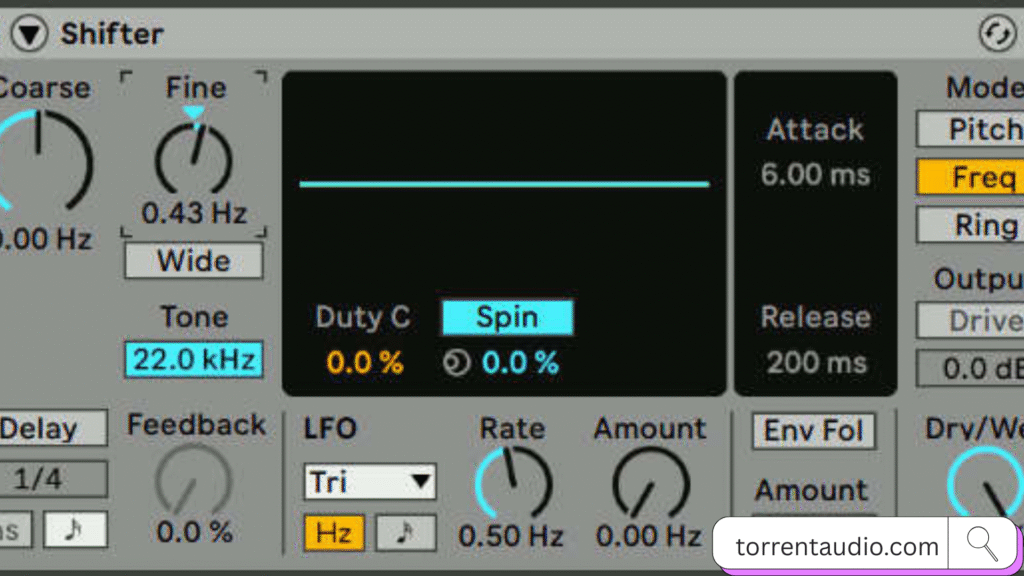Toggle the Spin switch
Screen dimensions: 1024x576
(507, 318)
